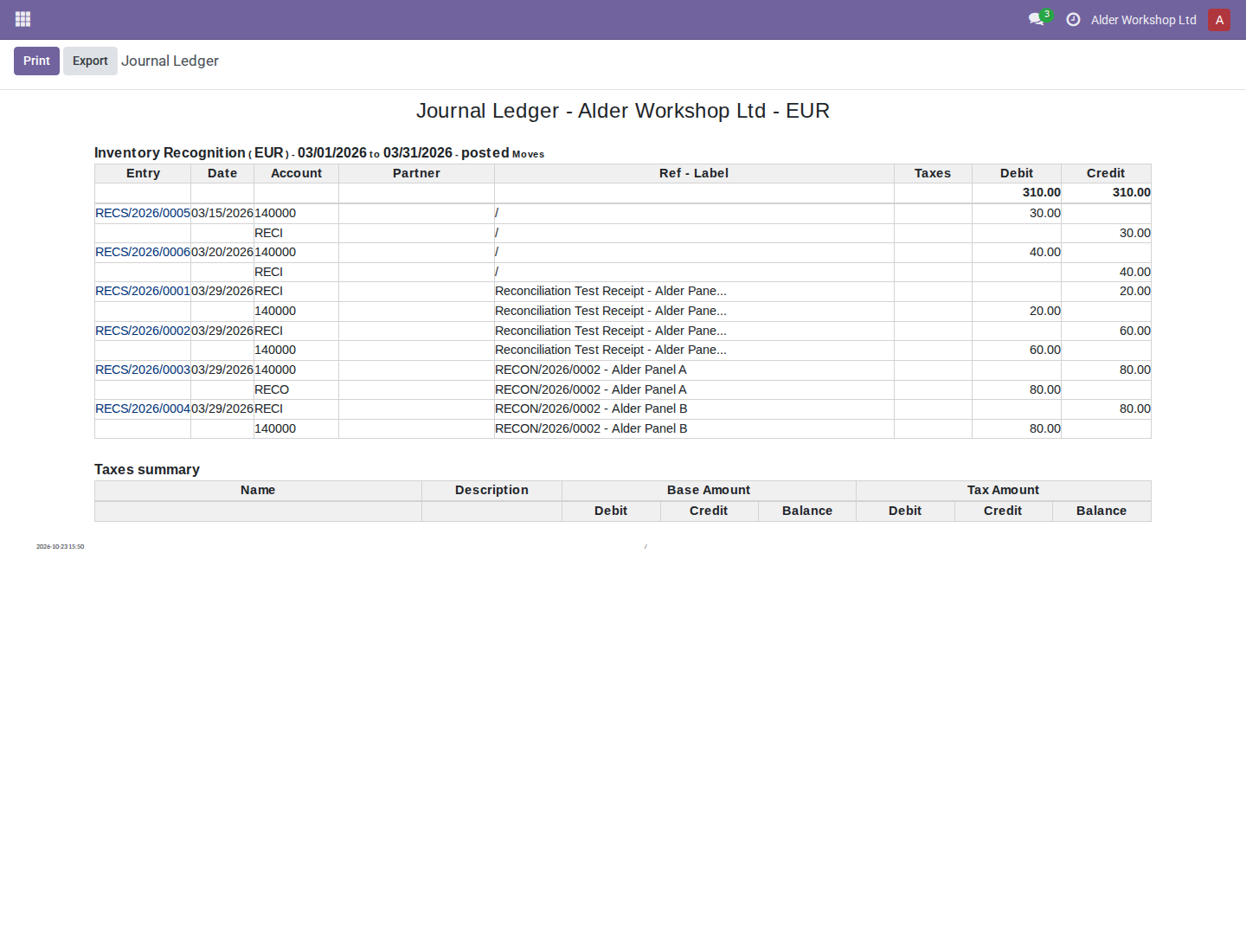Click the Ref - Label column header
The height and width of the screenshot is (952, 1246).
694,173
